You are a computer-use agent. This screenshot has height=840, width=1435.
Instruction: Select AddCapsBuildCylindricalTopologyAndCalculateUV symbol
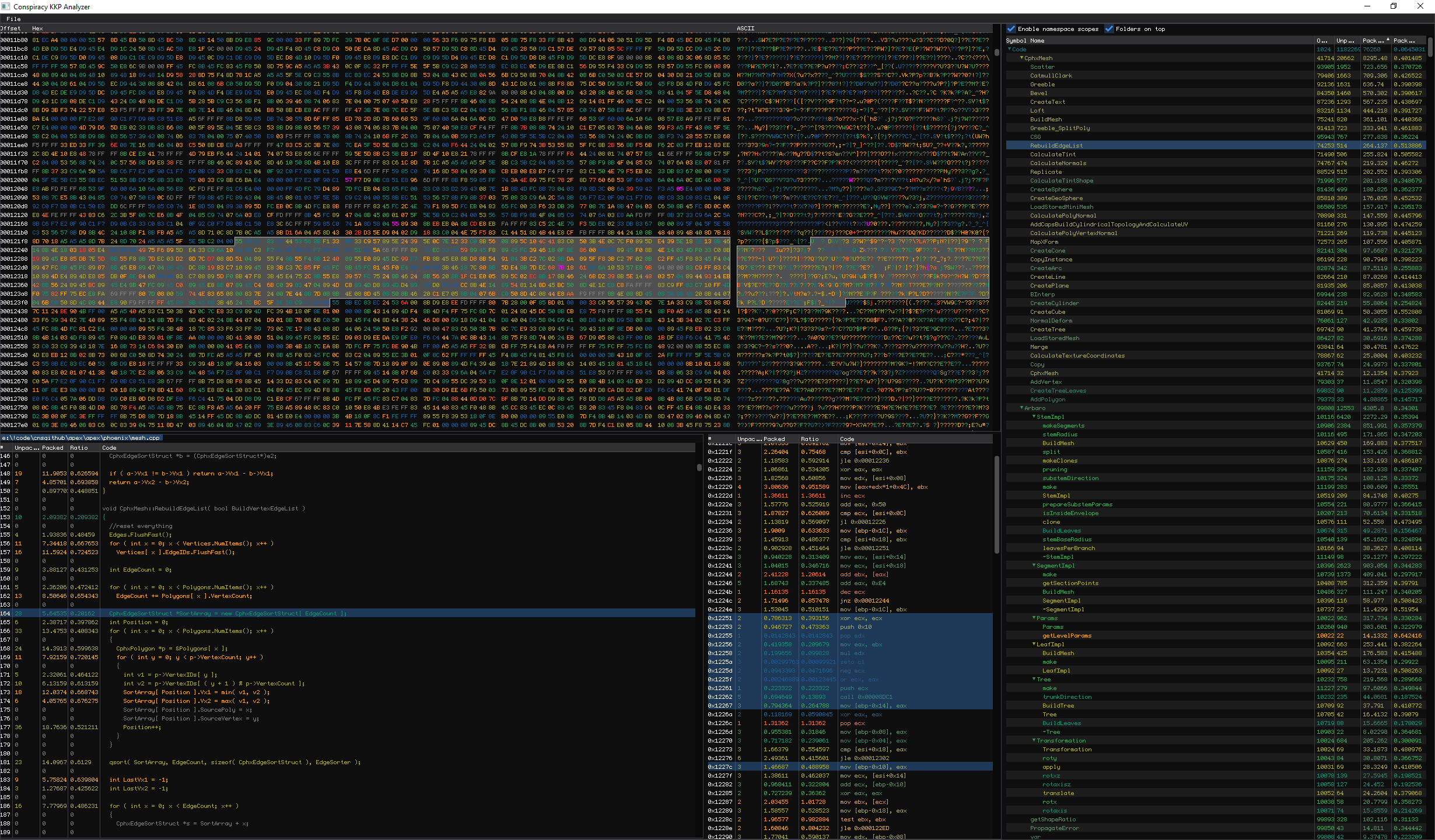[x=1215, y=224]
